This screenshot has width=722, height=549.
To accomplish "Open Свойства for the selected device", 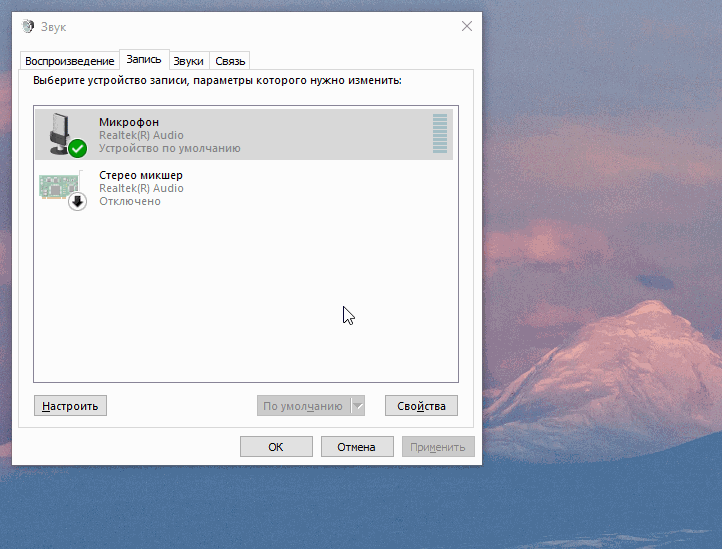I will coord(421,406).
